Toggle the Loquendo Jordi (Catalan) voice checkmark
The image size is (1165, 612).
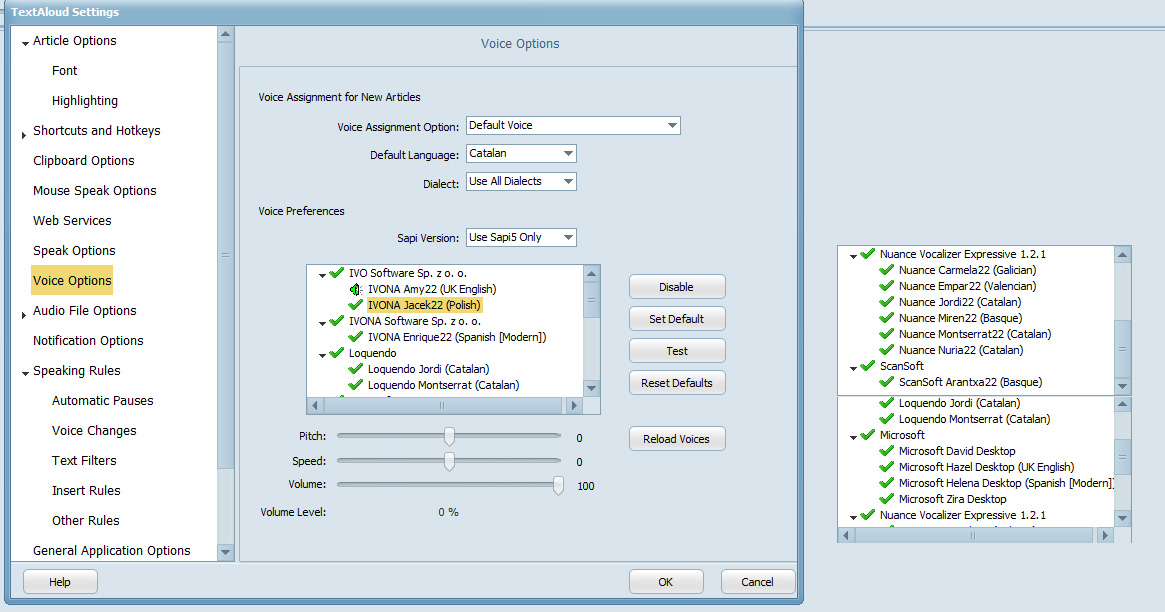pyautogui.click(x=355, y=369)
